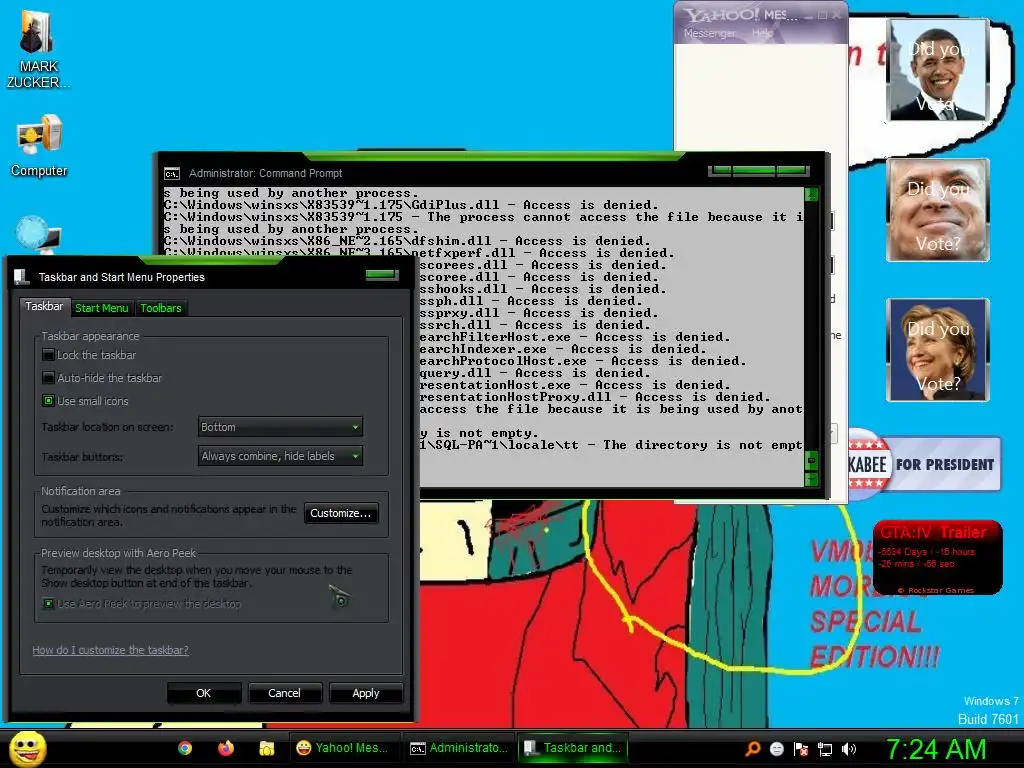
Task: Click the Hillary Clinton Did you Vote gadget
Action: click(938, 350)
